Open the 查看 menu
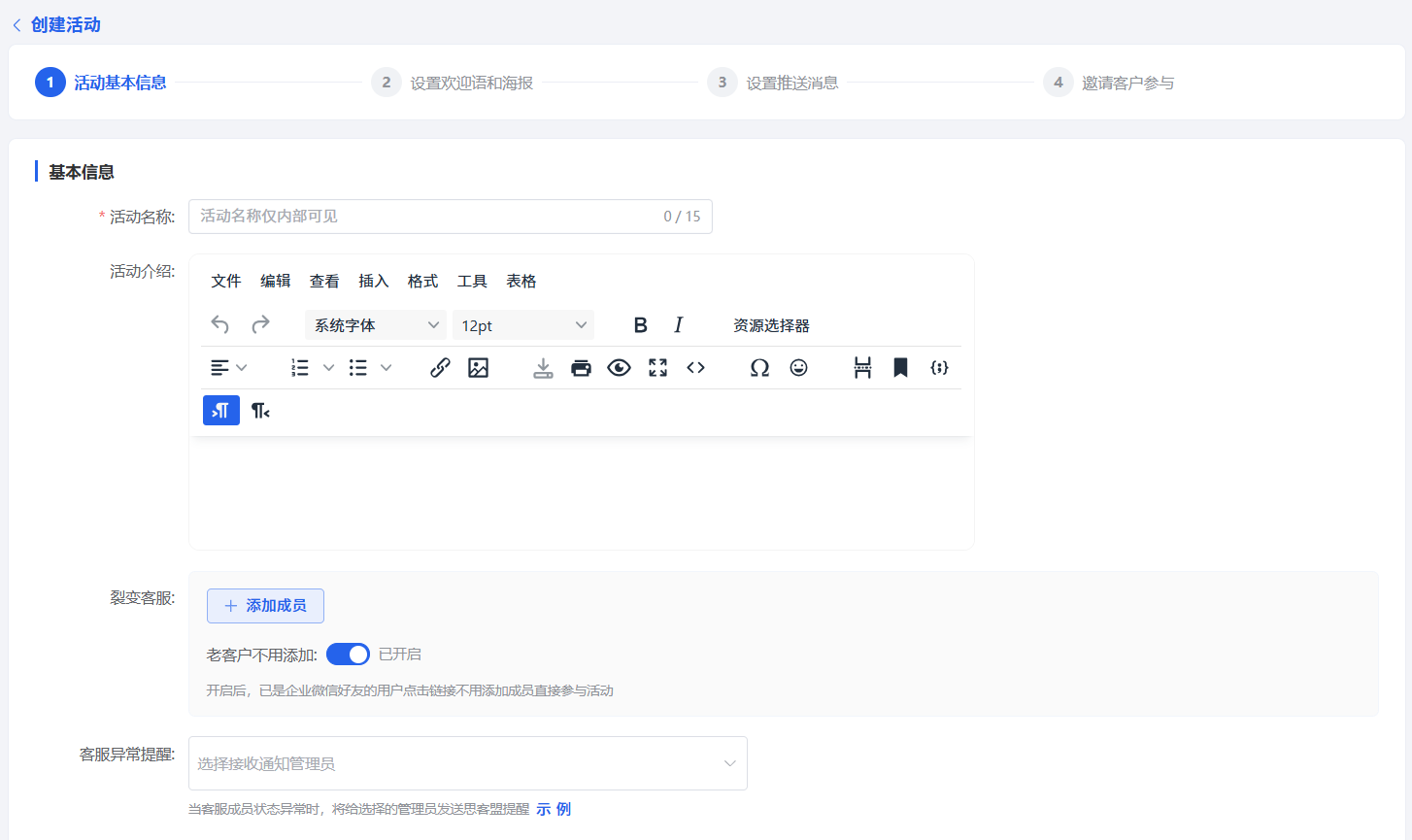The width and height of the screenshot is (1412, 840). (x=324, y=282)
